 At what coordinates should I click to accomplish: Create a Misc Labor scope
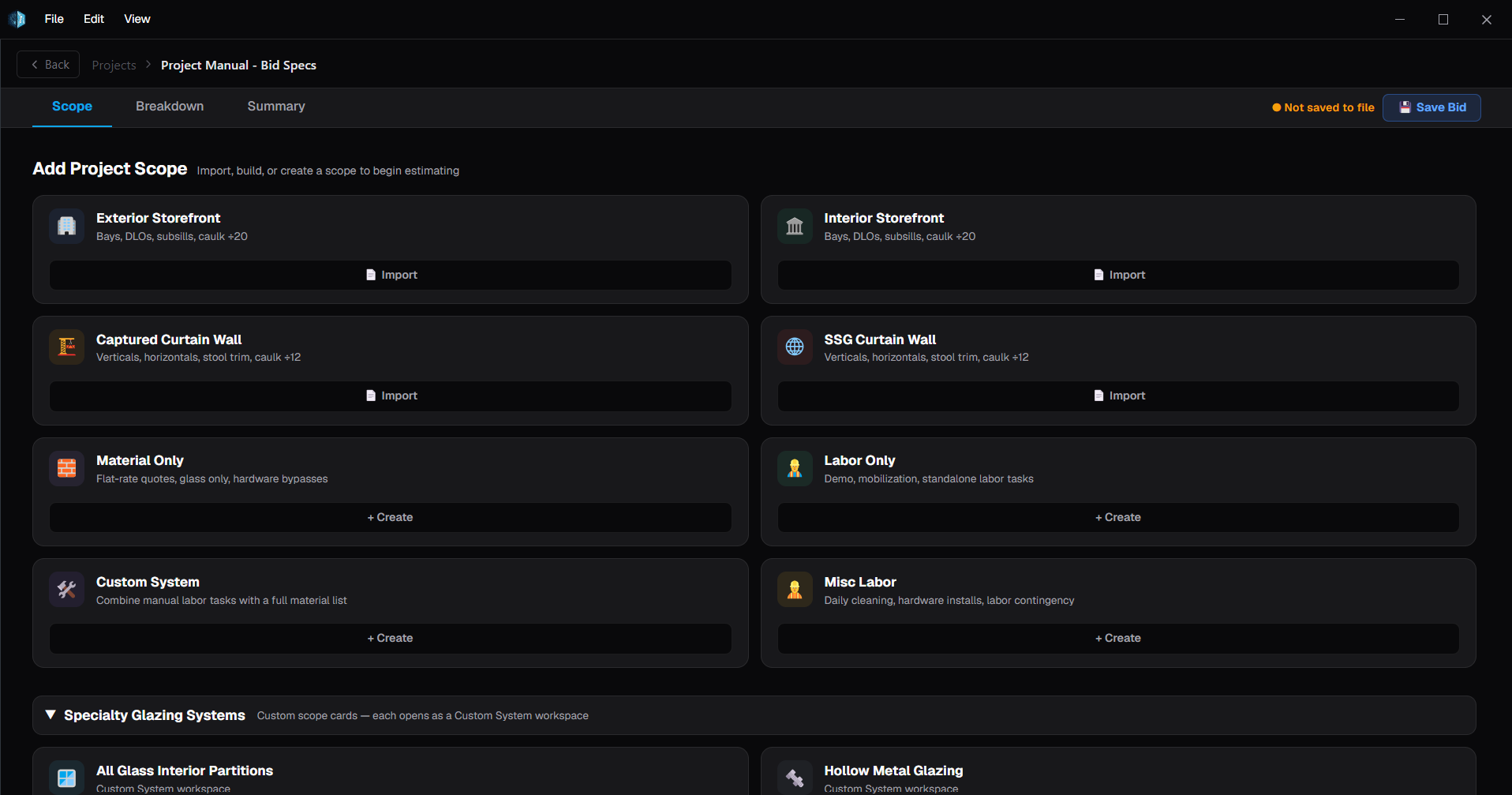click(1118, 638)
